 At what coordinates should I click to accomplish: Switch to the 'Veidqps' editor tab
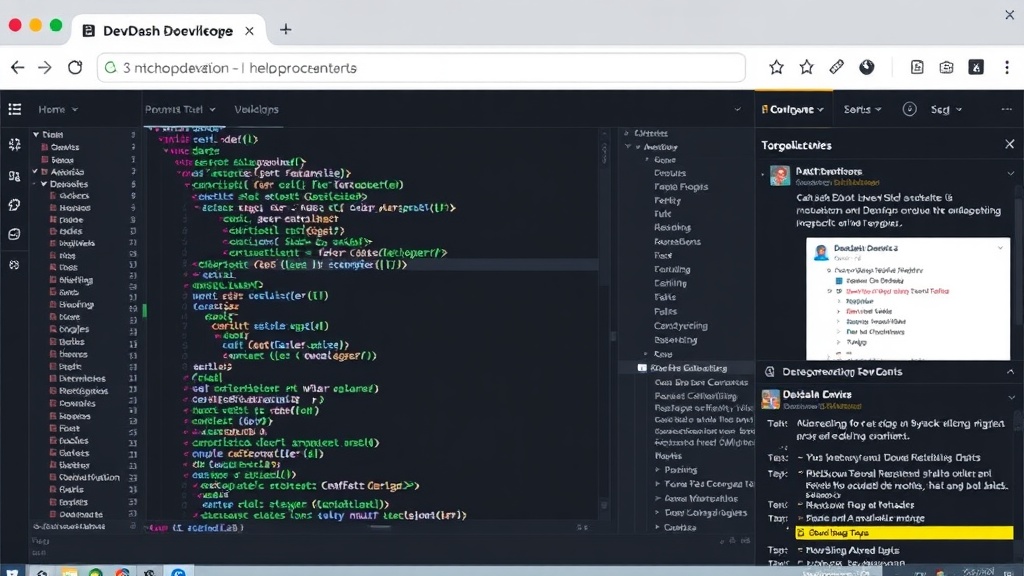(x=256, y=109)
